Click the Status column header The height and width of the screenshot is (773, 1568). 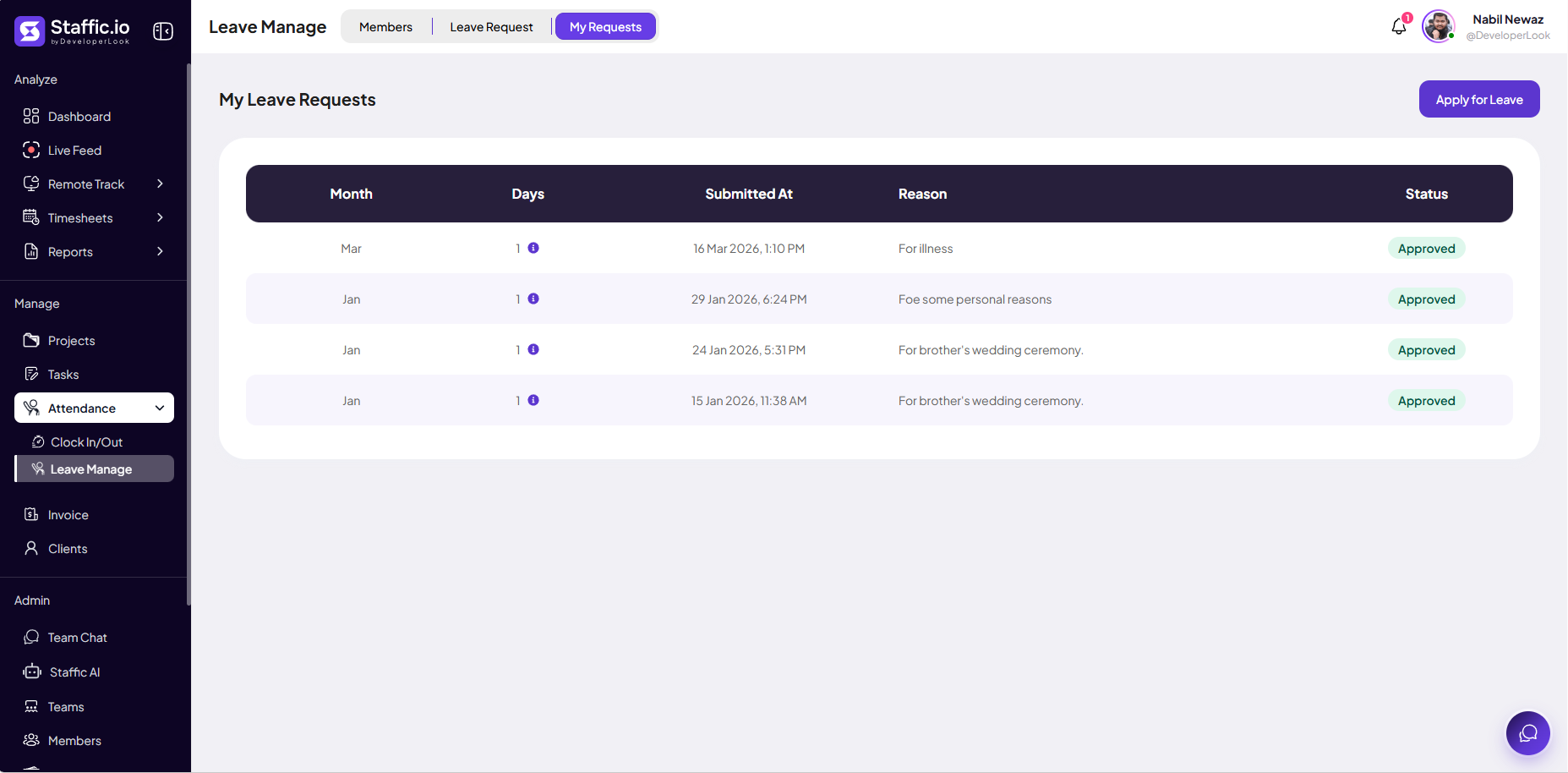point(1426,194)
